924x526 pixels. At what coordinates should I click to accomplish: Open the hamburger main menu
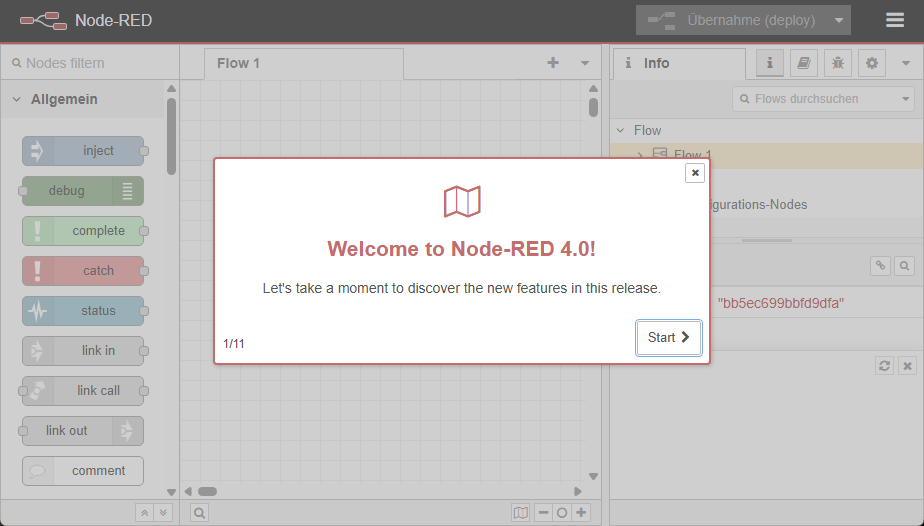pyautogui.click(x=895, y=20)
